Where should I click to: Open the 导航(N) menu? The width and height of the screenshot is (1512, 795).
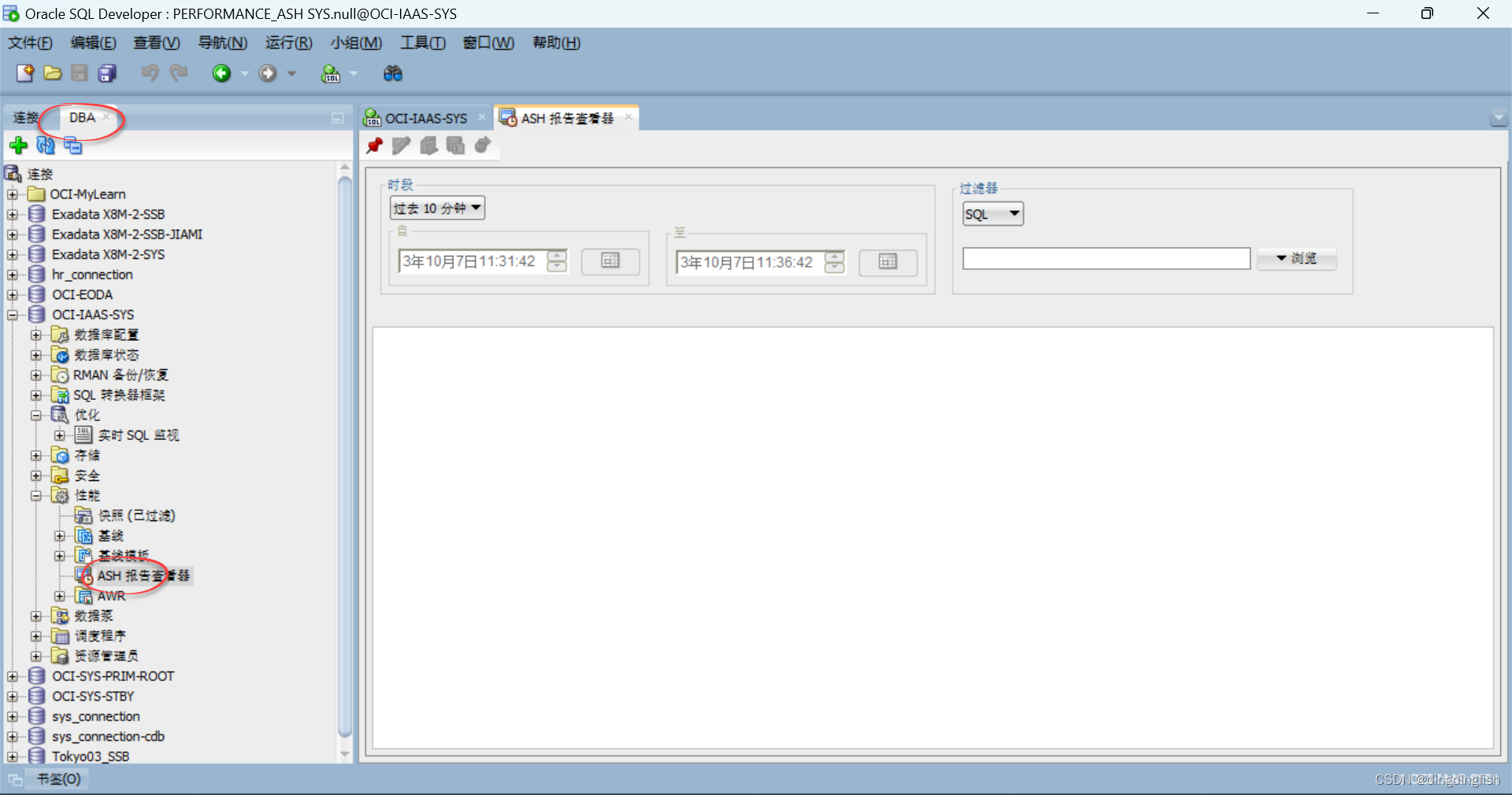point(222,43)
